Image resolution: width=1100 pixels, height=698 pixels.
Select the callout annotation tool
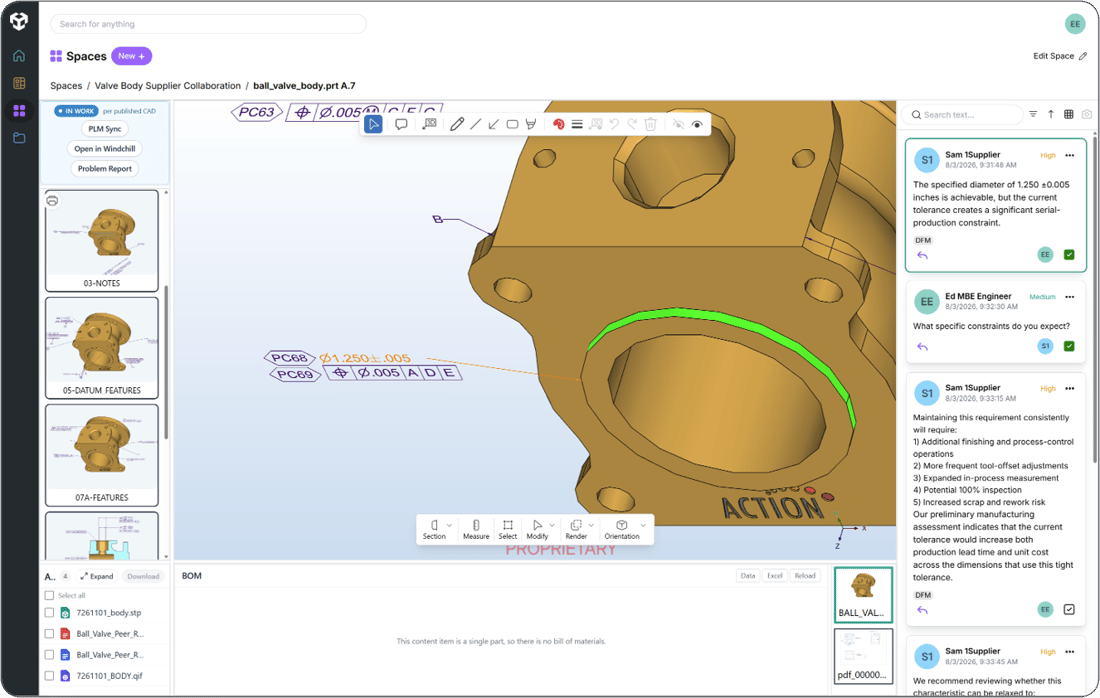[x=429, y=124]
